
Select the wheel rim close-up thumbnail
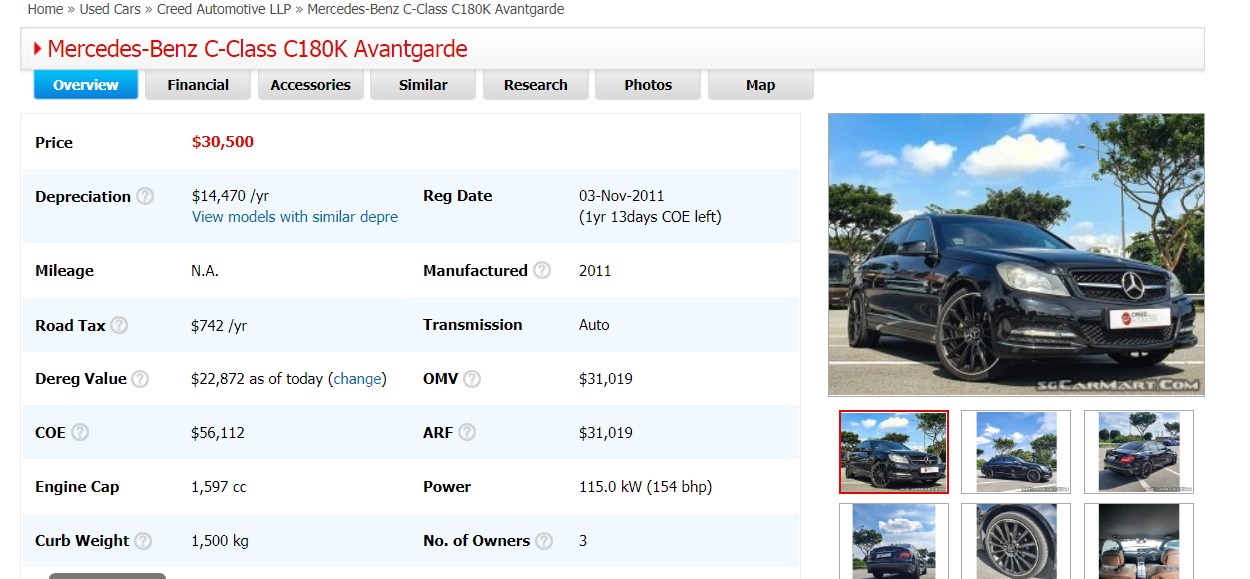pos(1015,541)
